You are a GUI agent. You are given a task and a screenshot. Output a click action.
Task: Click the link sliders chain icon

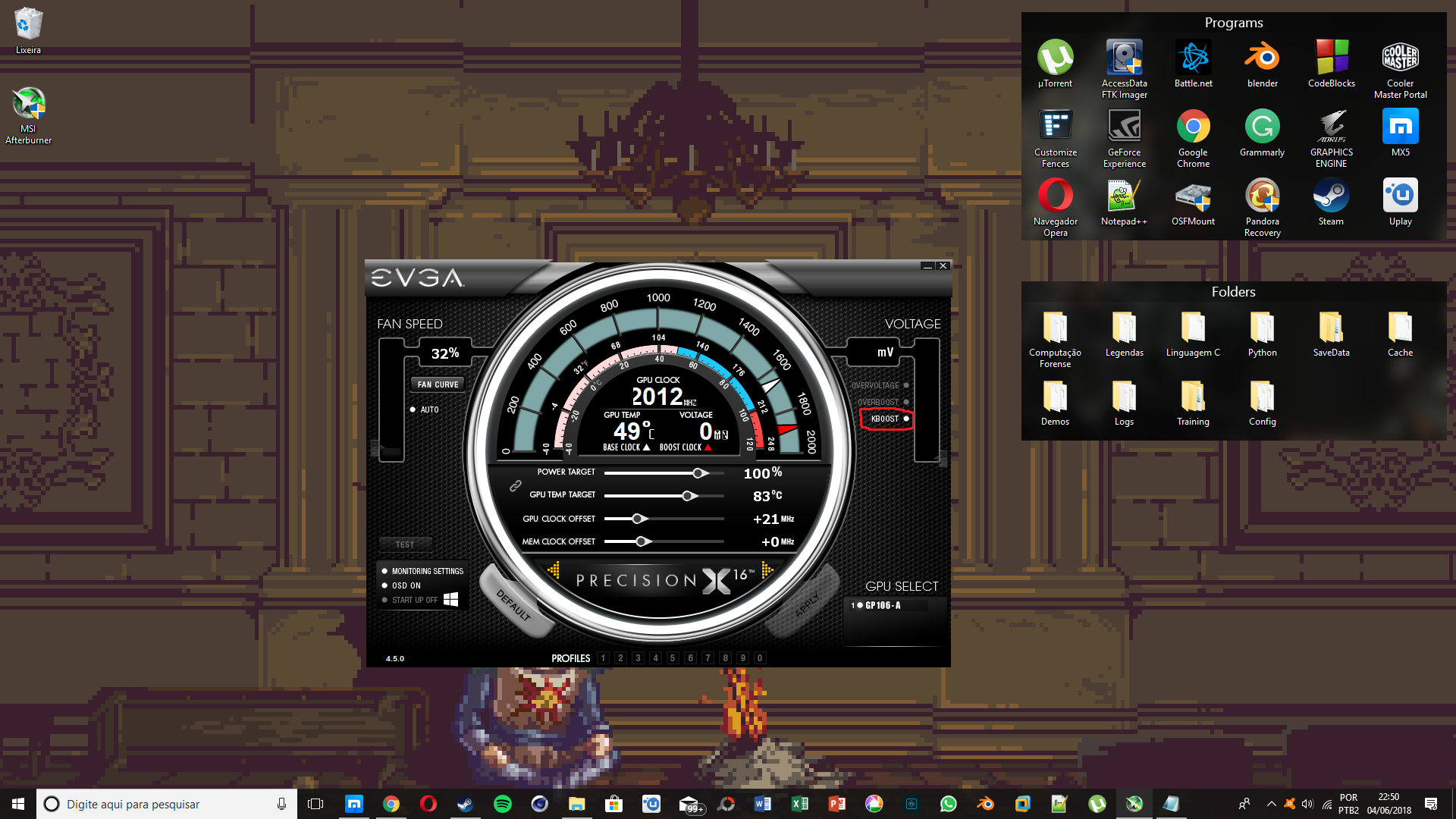click(515, 485)
